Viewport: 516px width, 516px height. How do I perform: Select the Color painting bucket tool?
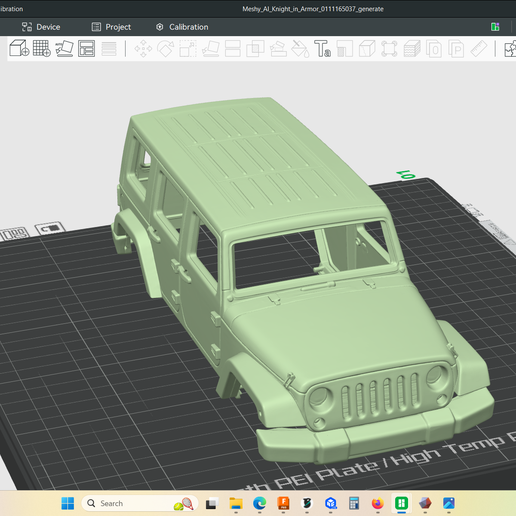300,49
